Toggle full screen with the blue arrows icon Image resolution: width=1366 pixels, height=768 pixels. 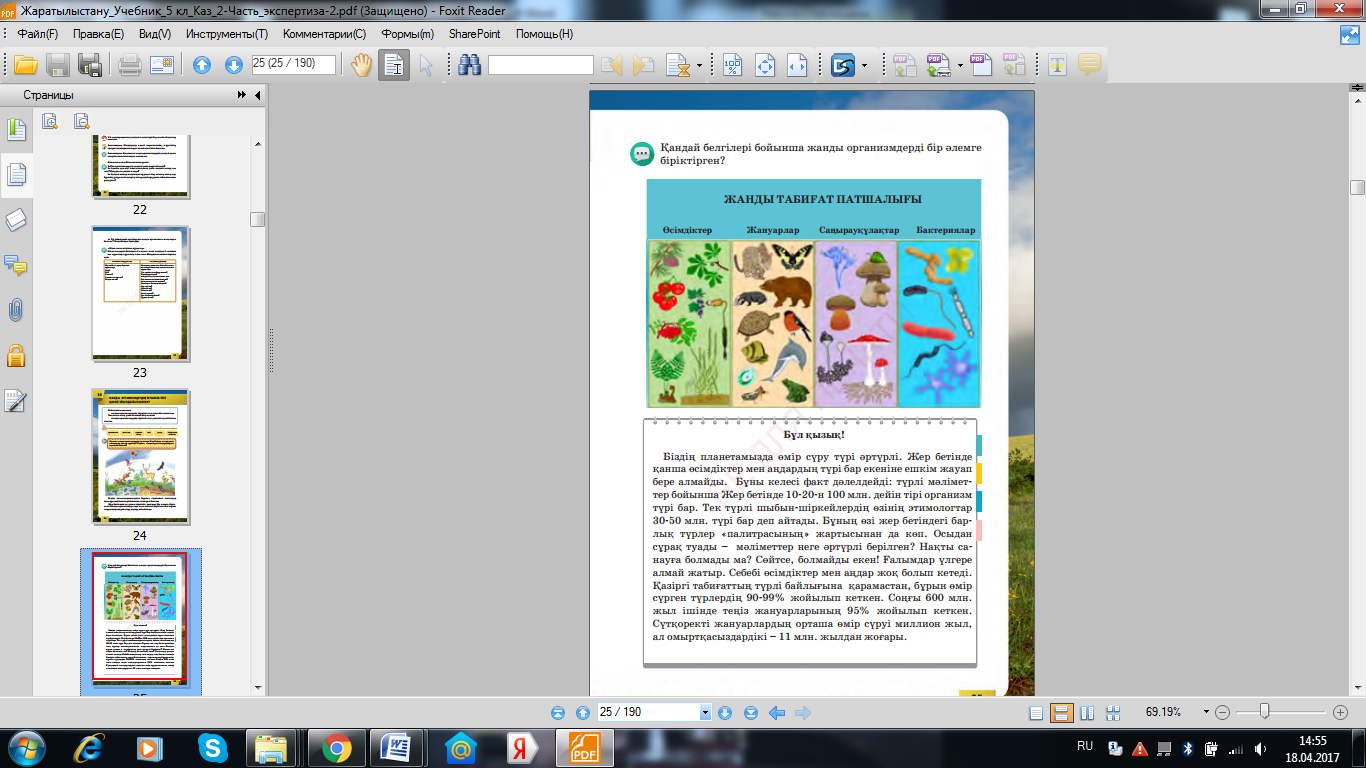(x=1349, y=35)
